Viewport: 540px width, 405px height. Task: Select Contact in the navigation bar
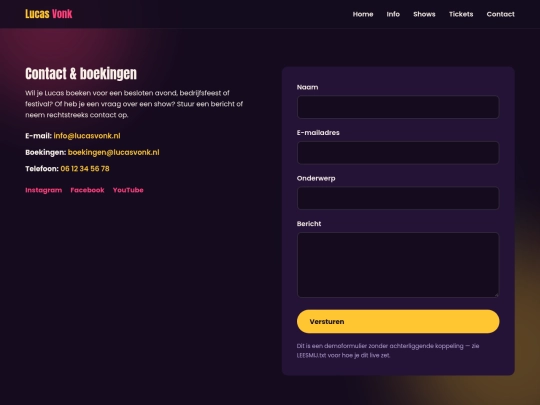500,14
